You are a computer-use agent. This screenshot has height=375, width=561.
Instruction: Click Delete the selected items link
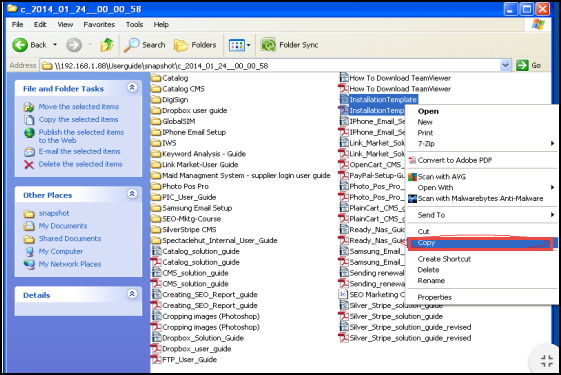81,164
